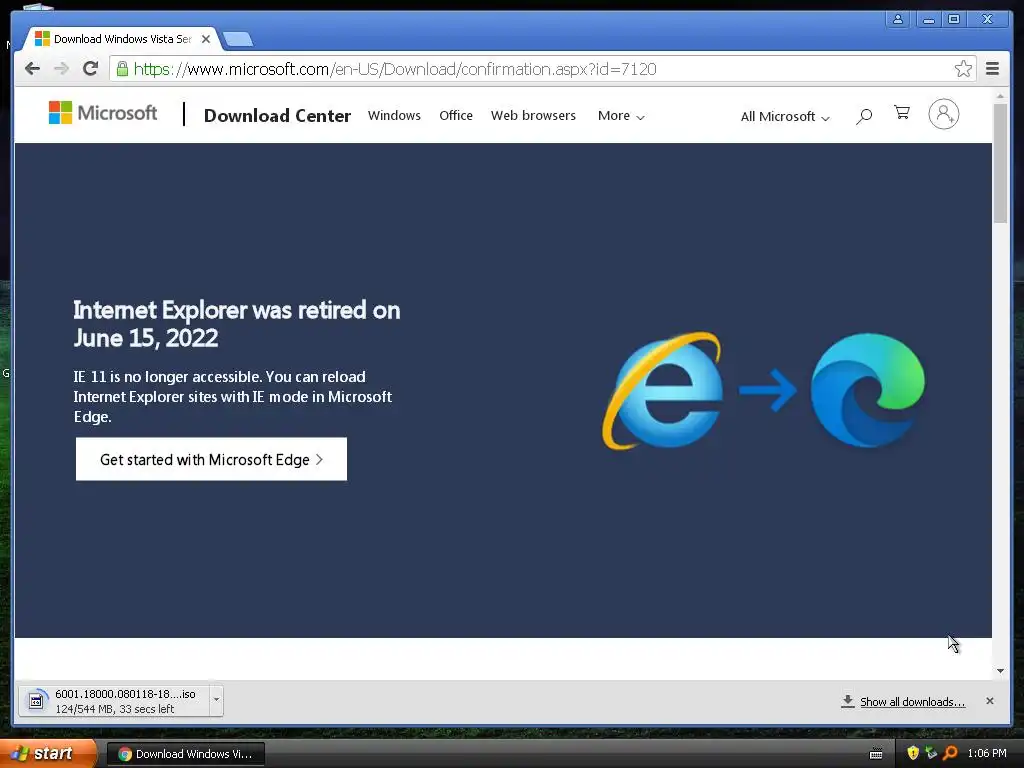Expand the More dropdown menu

click(x=621, y=116)
